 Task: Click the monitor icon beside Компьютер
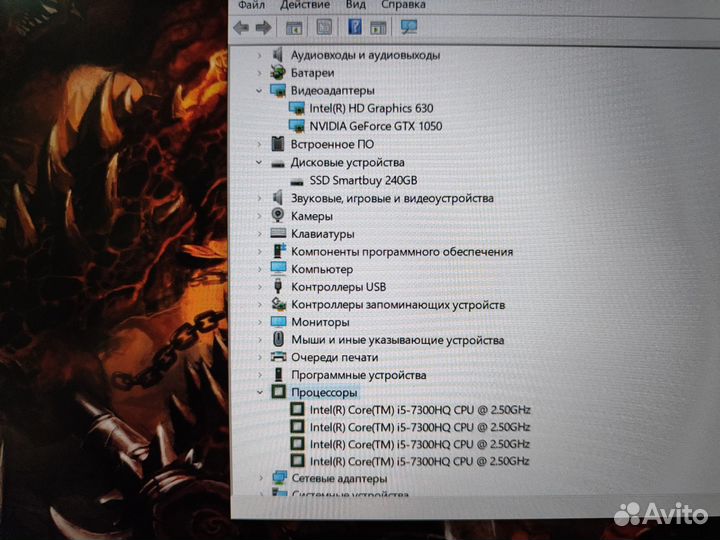[278, 268]
